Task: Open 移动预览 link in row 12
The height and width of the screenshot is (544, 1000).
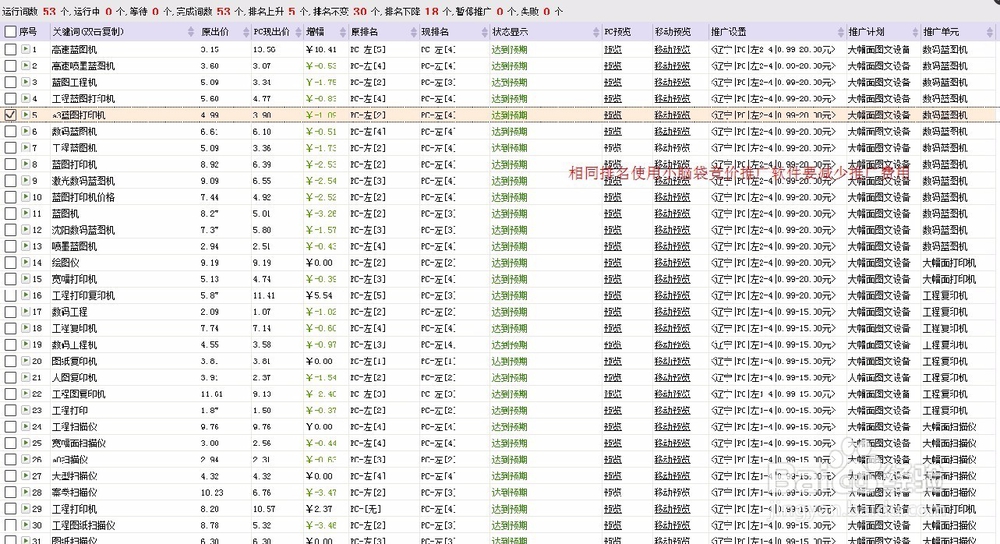Action: [x=672, y=230]
